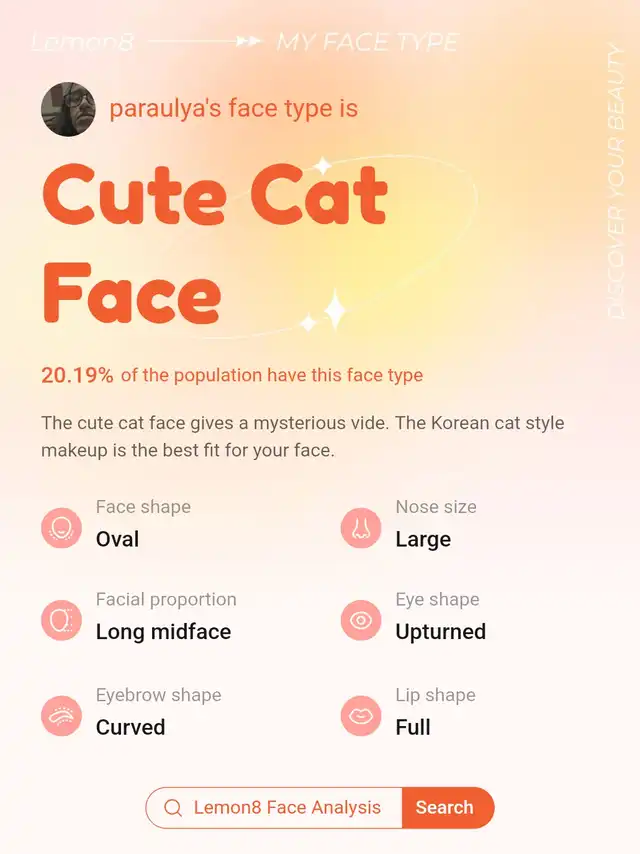Click the lip shape icon

[x=361, y=716]
